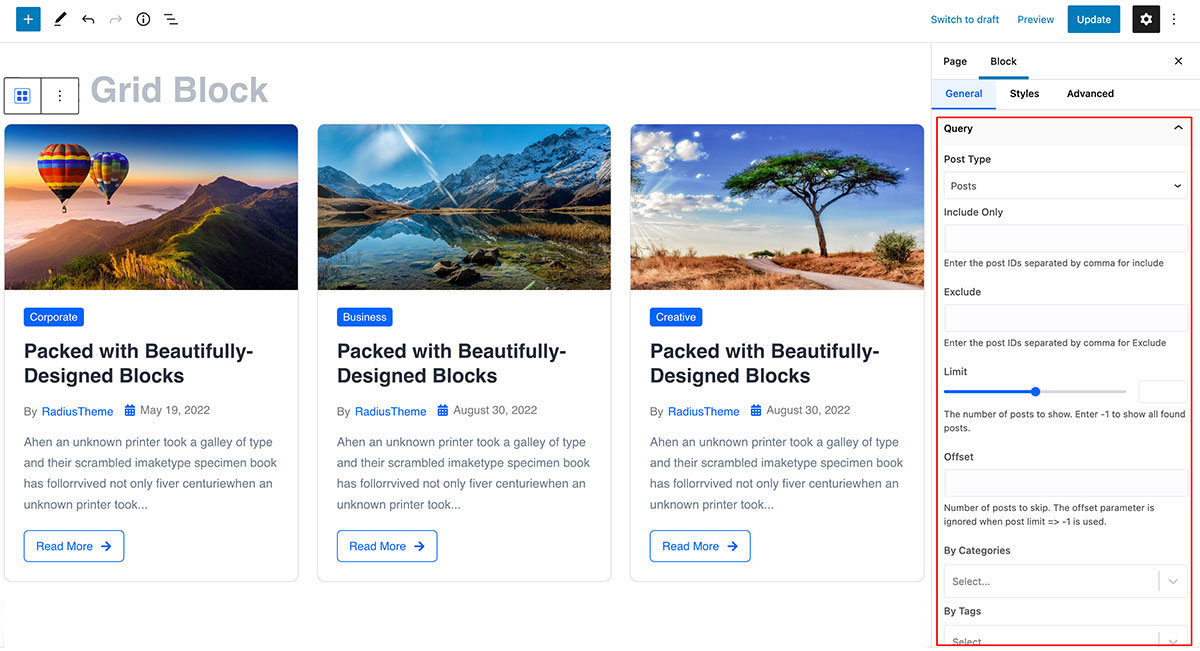This screenshot has width=1200, height=651.
Task: Click the arrow in the Business card's Read More
Action: point(419,546)
